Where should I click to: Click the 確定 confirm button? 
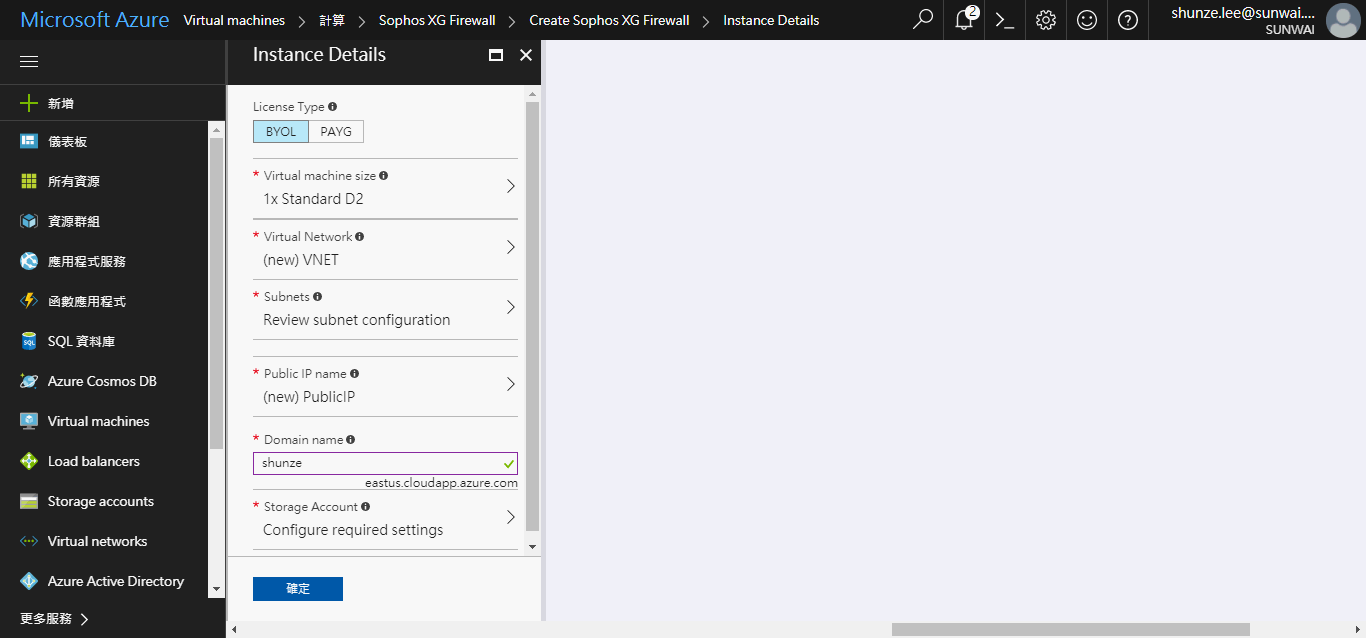tap(298, 589)
